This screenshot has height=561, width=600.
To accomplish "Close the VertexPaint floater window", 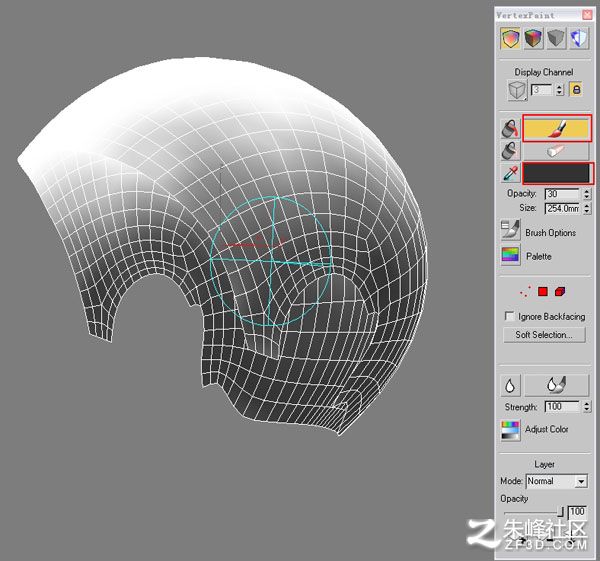I will pos(587,15).
